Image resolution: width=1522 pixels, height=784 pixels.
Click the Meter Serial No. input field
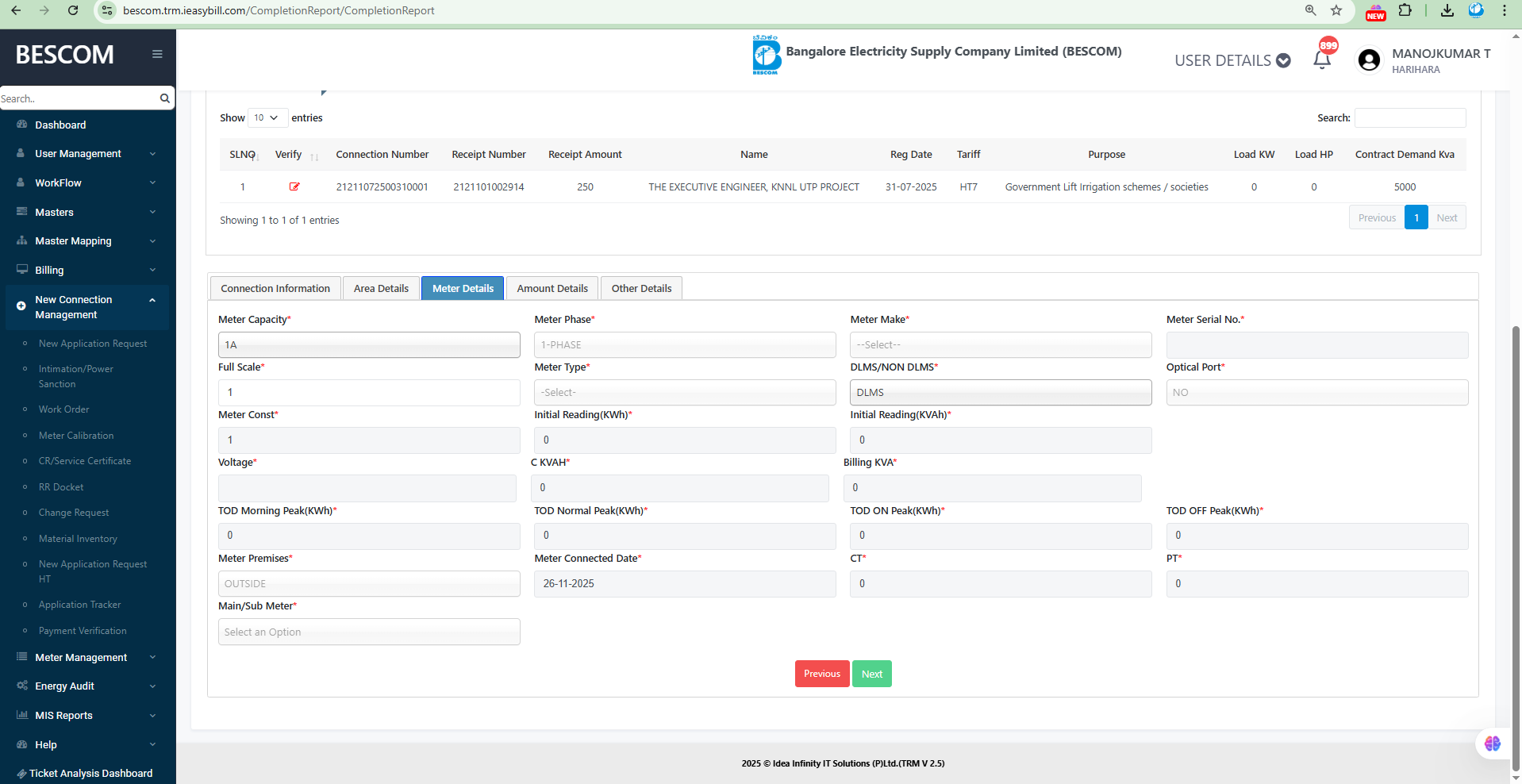[1316, 345]
